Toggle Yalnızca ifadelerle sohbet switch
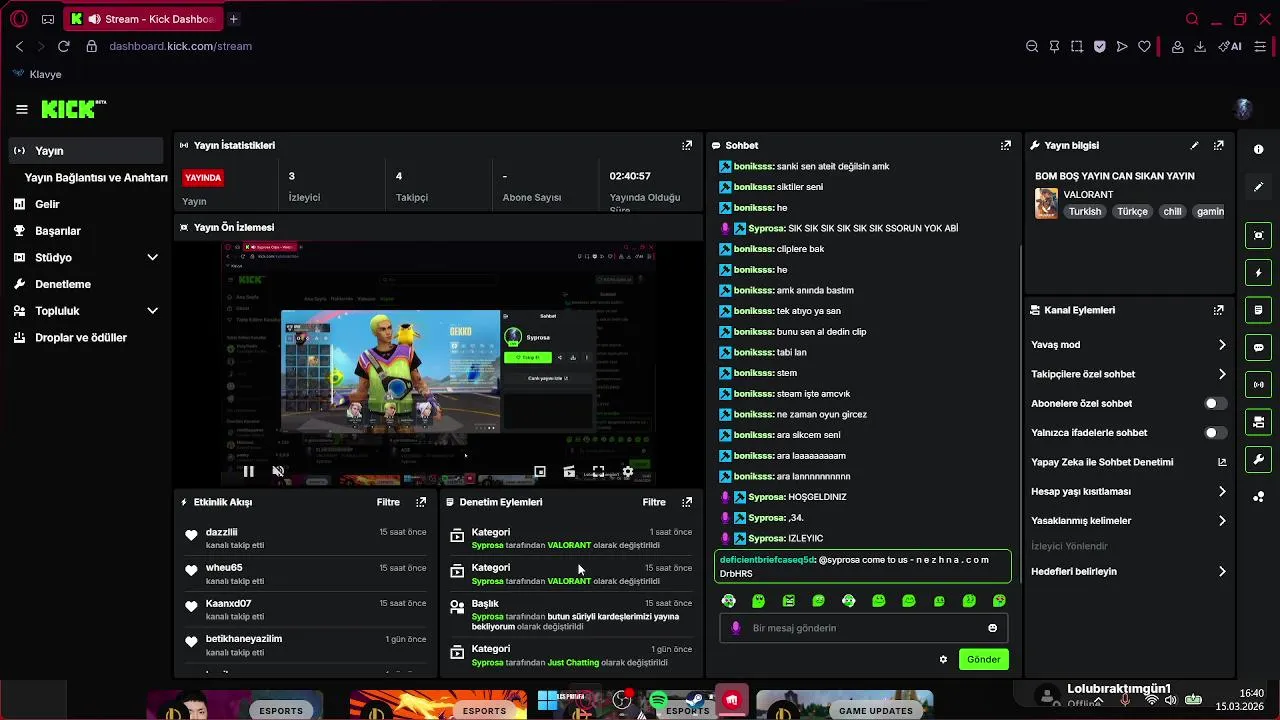 point(1215,433)
